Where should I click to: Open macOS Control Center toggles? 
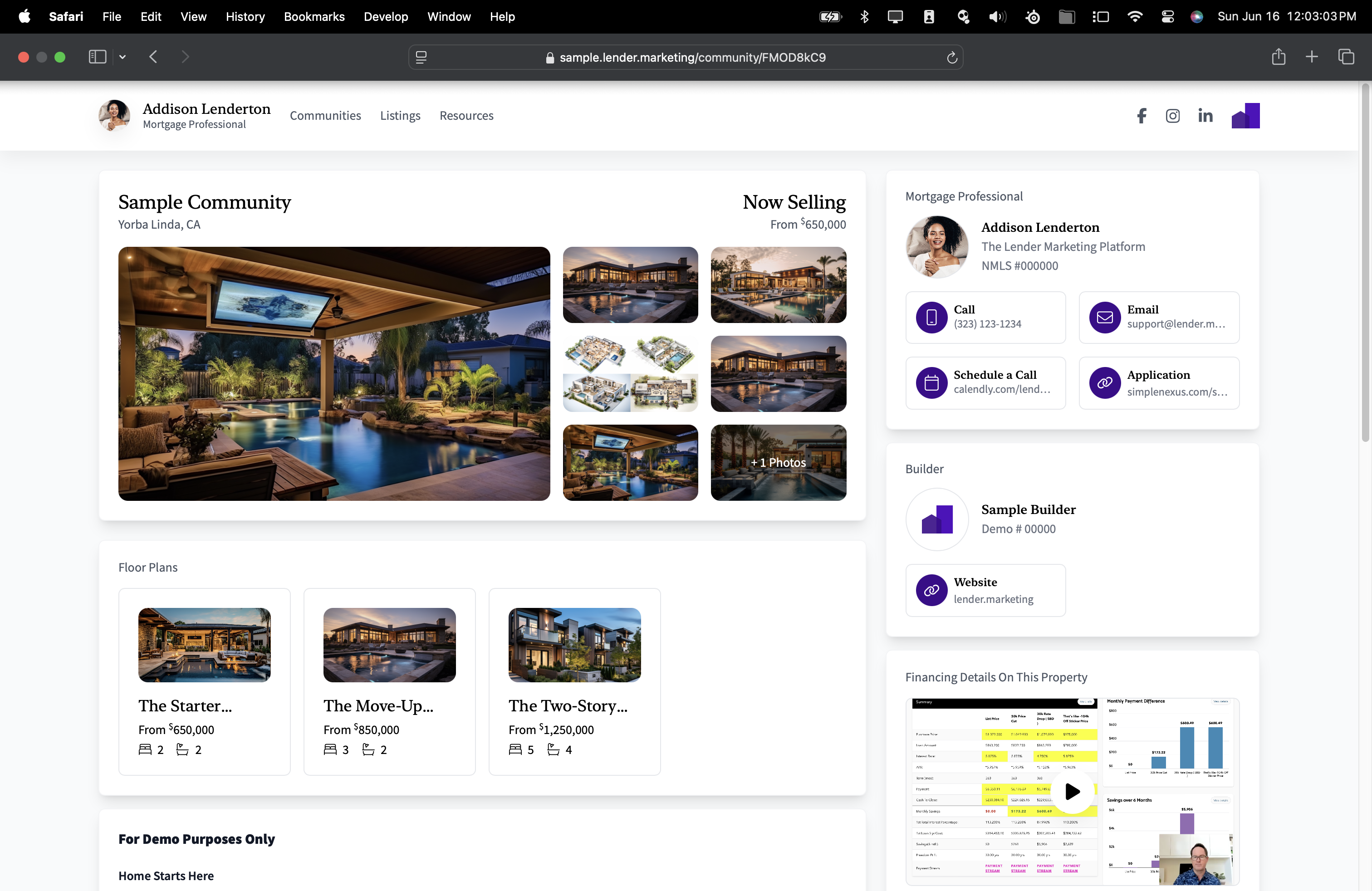(x=1167, y=17)
